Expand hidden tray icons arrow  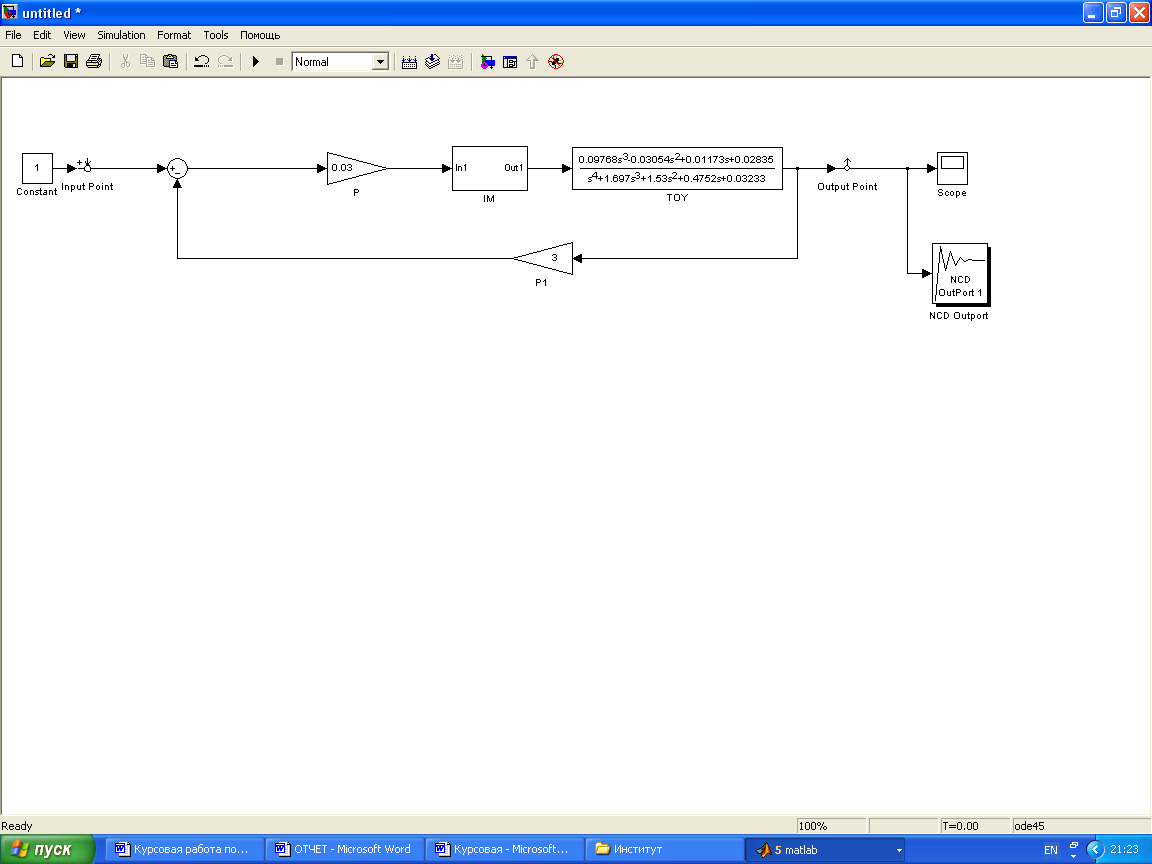[1095, 850]
